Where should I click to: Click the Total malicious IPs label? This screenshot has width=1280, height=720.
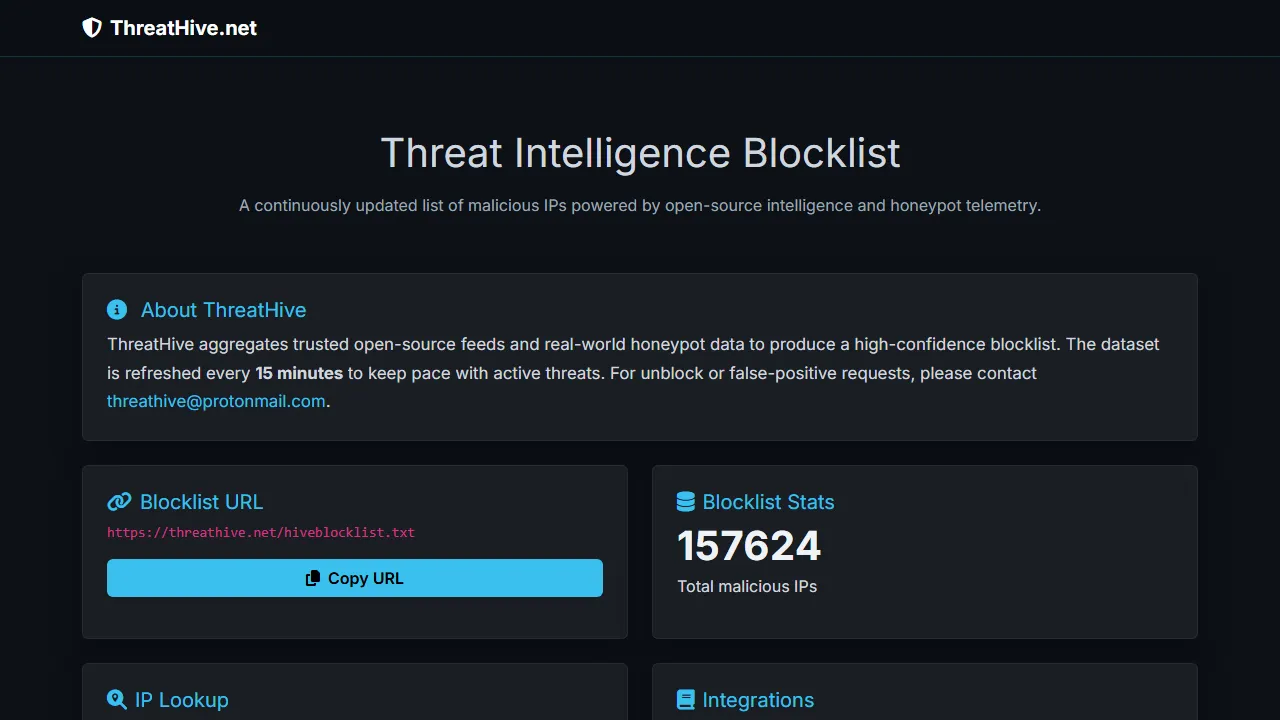point(747,586)
